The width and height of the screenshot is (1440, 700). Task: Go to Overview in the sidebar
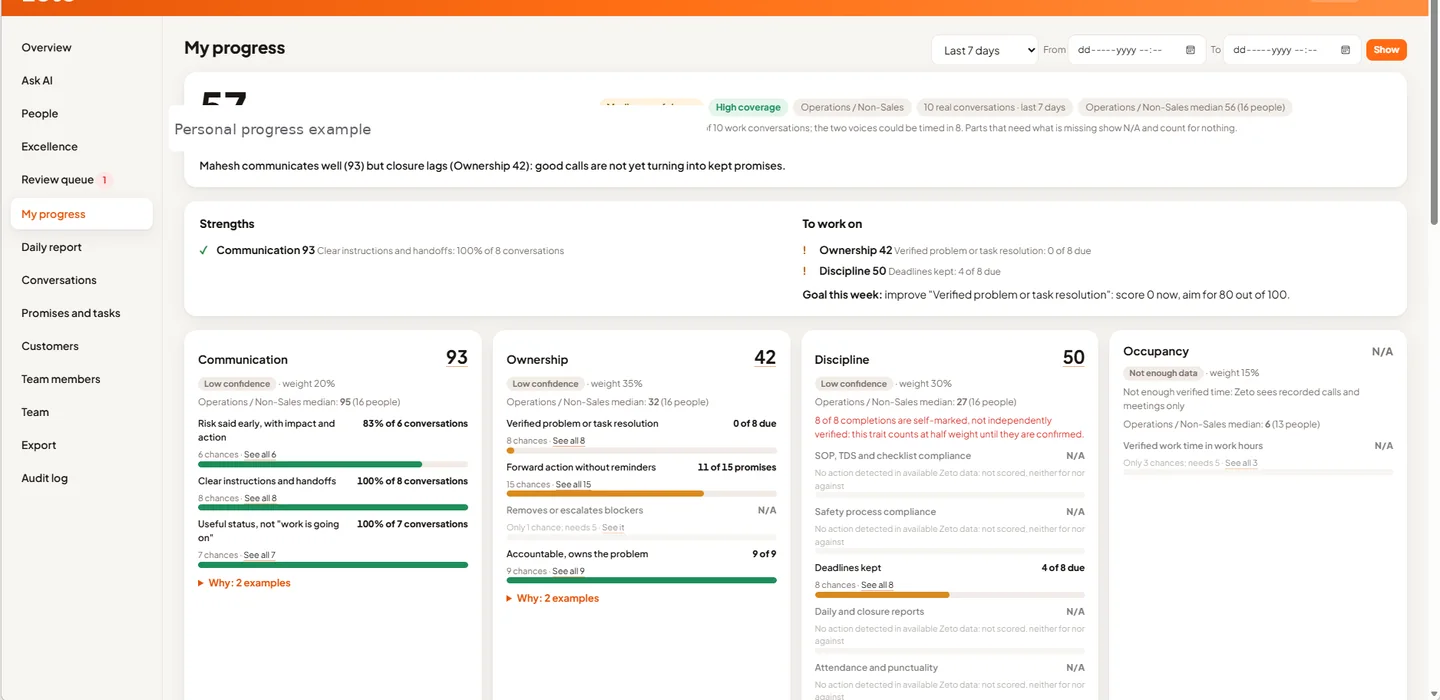[x=46, y=47]
